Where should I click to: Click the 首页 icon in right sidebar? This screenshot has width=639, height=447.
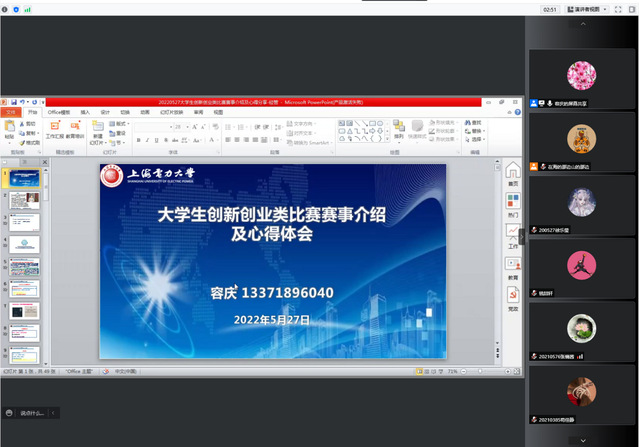coord(512,173)
